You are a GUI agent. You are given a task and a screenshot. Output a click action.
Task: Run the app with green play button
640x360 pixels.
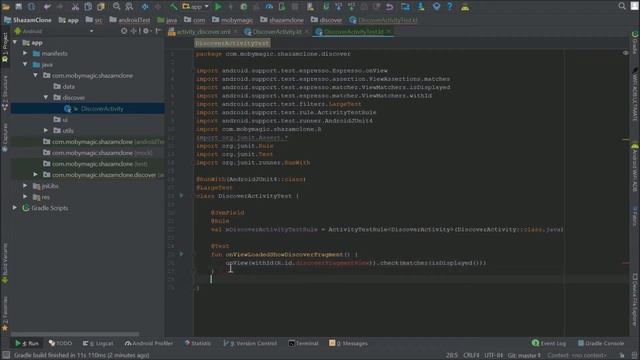pos(218,7)
